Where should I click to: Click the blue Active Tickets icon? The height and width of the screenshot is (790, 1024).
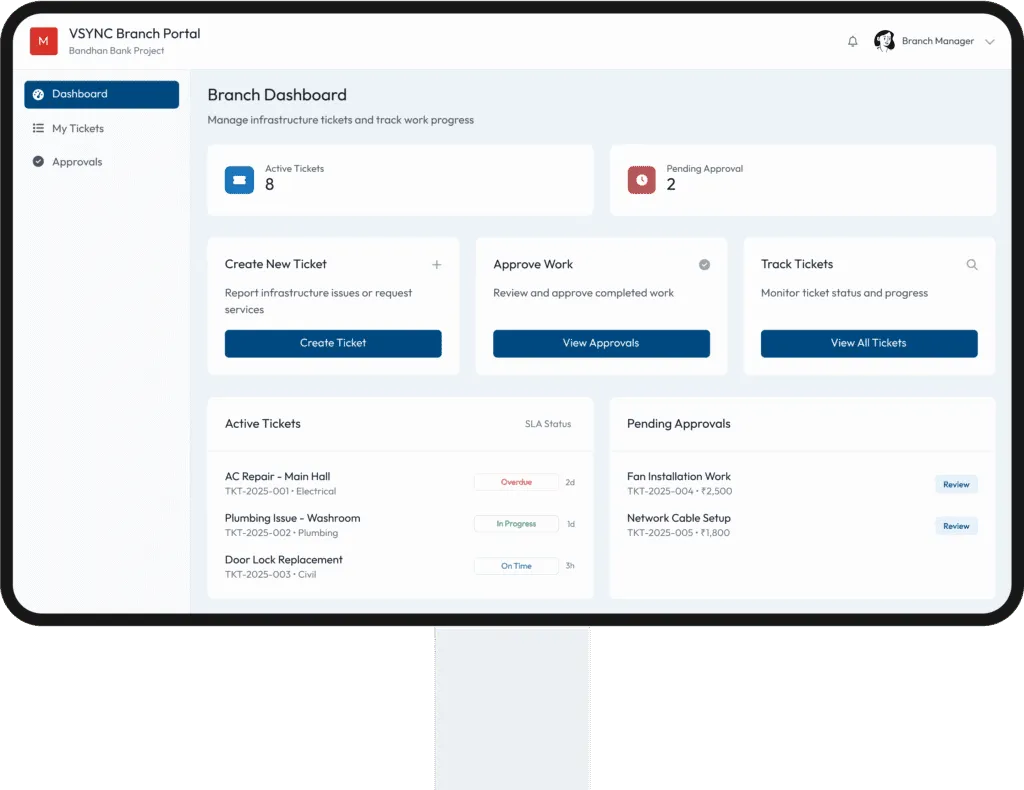pyautogui.click(x=239, y=180)
